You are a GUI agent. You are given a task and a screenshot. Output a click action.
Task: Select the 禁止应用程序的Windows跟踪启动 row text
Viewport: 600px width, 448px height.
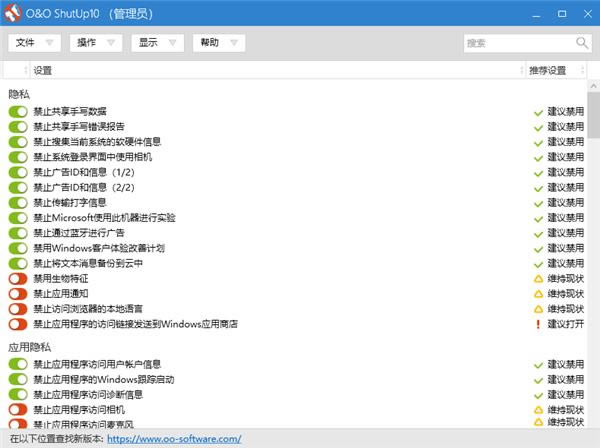point(104,380)
